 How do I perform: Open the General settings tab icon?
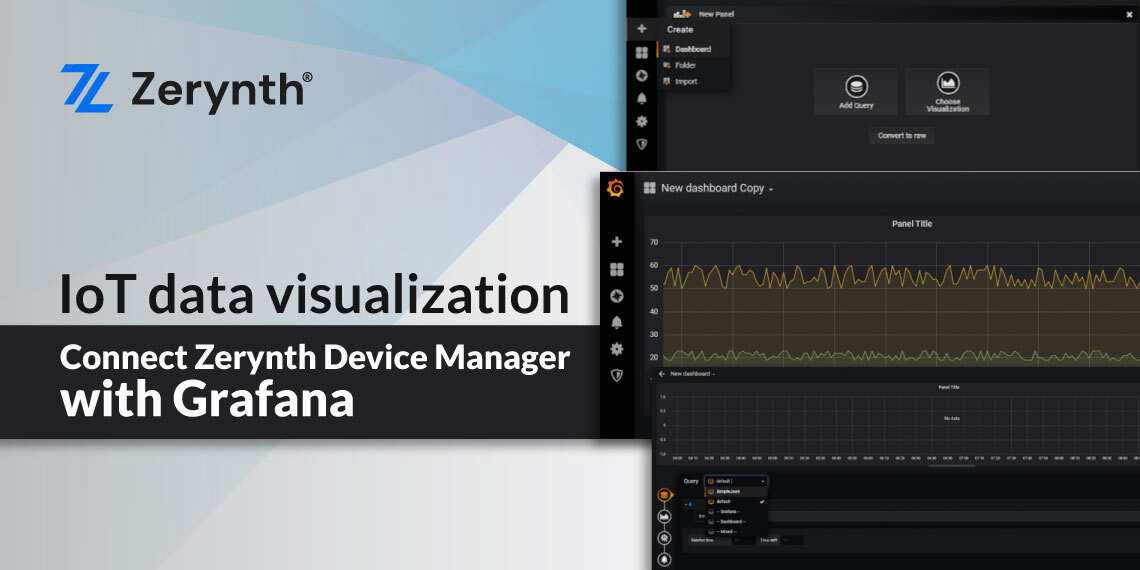coord(664,538)
